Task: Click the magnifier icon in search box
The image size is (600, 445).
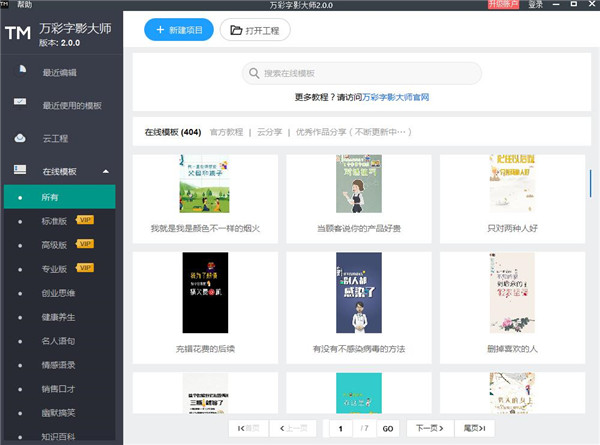Action: coord(254,73)
